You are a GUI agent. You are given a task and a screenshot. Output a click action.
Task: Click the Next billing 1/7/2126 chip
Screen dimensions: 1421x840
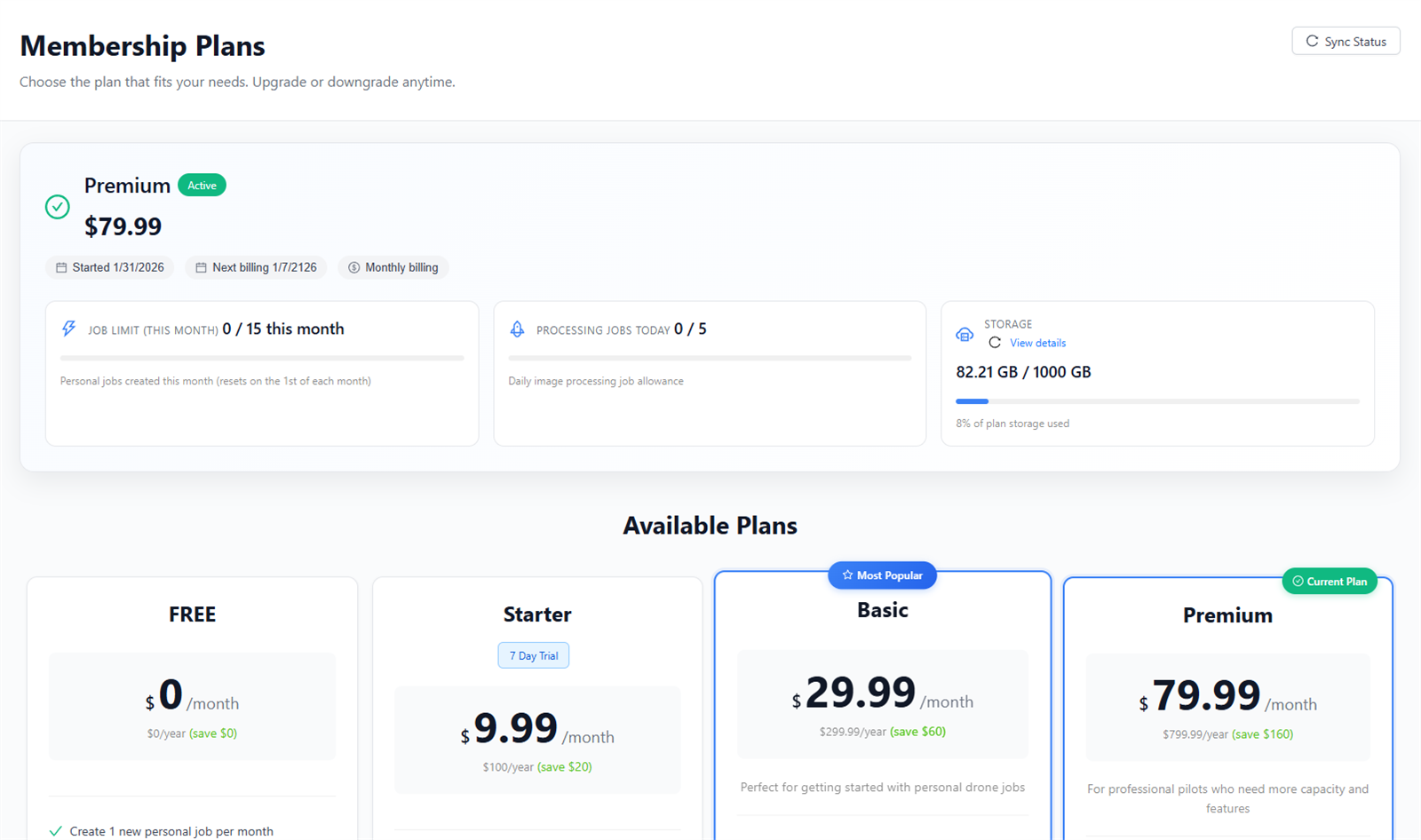(256, 267)
